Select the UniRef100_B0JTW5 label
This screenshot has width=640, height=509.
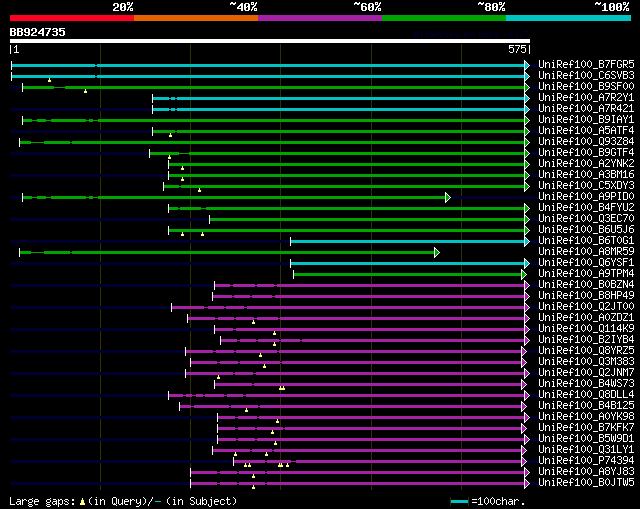coord(586,483)
